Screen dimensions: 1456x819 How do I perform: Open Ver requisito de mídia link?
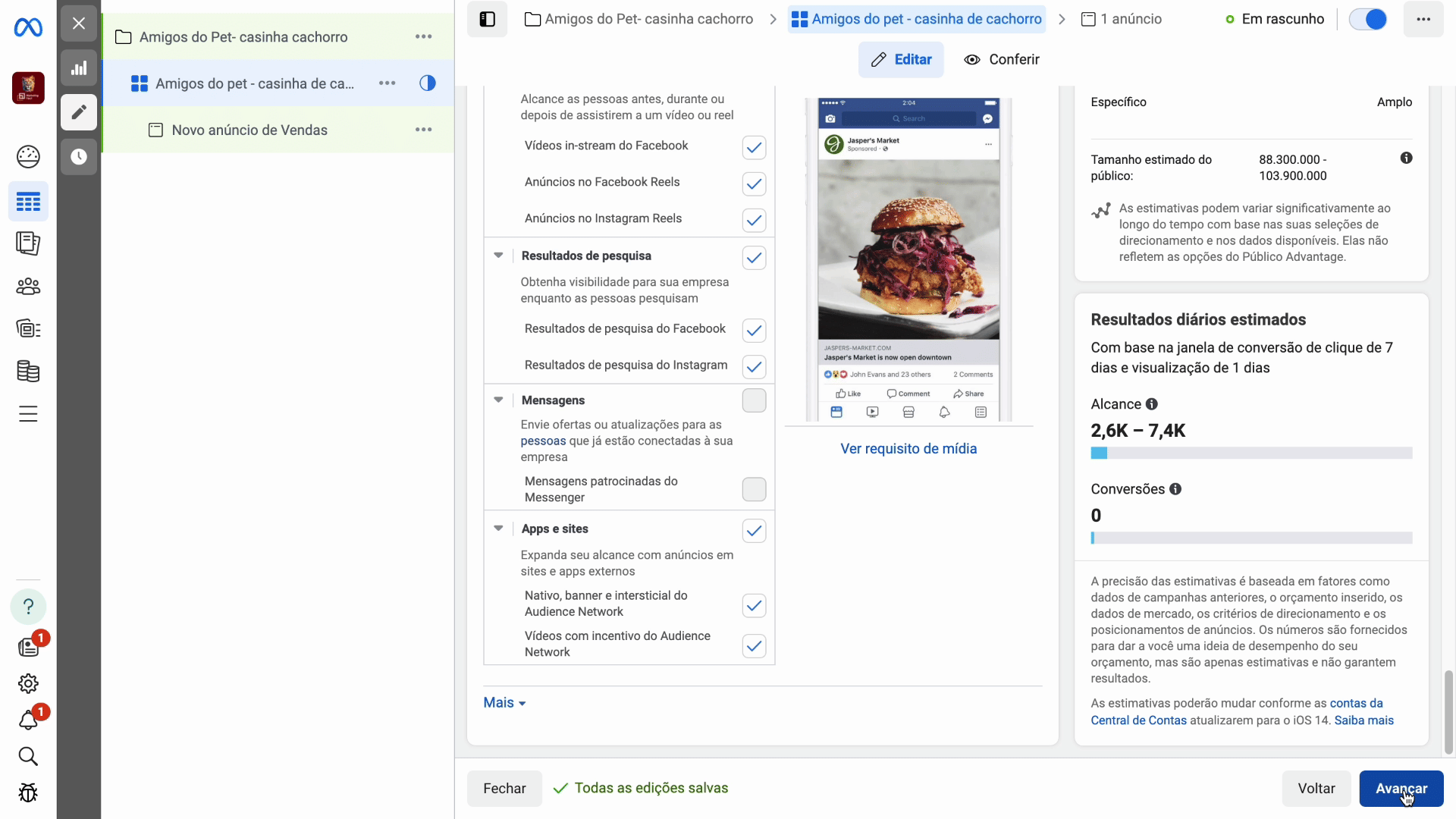tap(908, 449)
